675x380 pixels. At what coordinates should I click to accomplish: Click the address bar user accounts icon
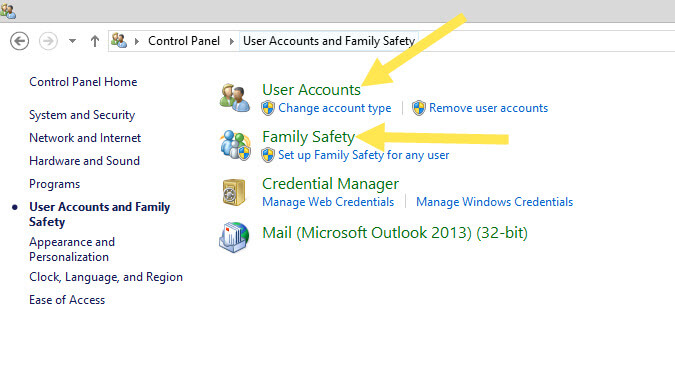pos(119,41)
